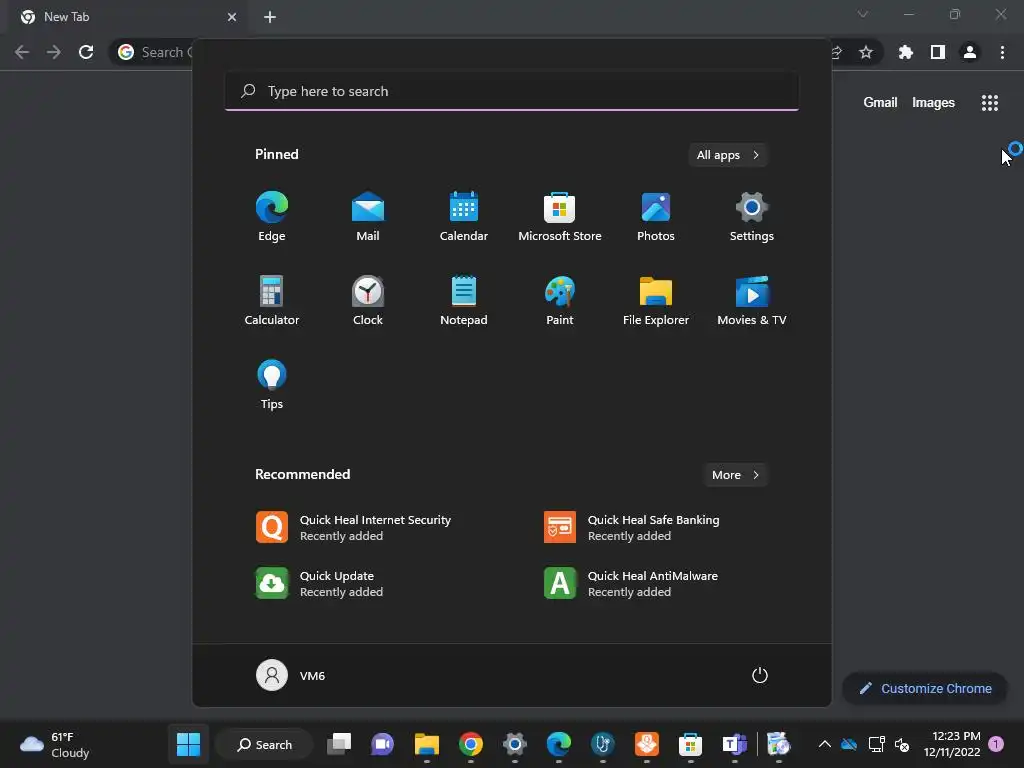Open the Calculator app
1024x768 pixels.
click(272, 300)
